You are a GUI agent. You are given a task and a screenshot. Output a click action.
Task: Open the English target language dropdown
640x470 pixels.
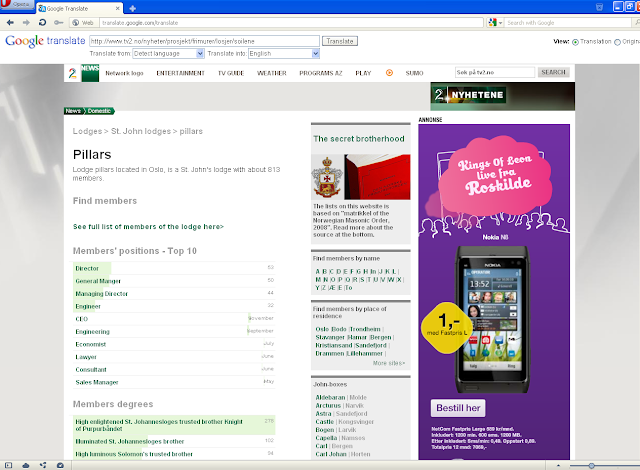point(284,53)
